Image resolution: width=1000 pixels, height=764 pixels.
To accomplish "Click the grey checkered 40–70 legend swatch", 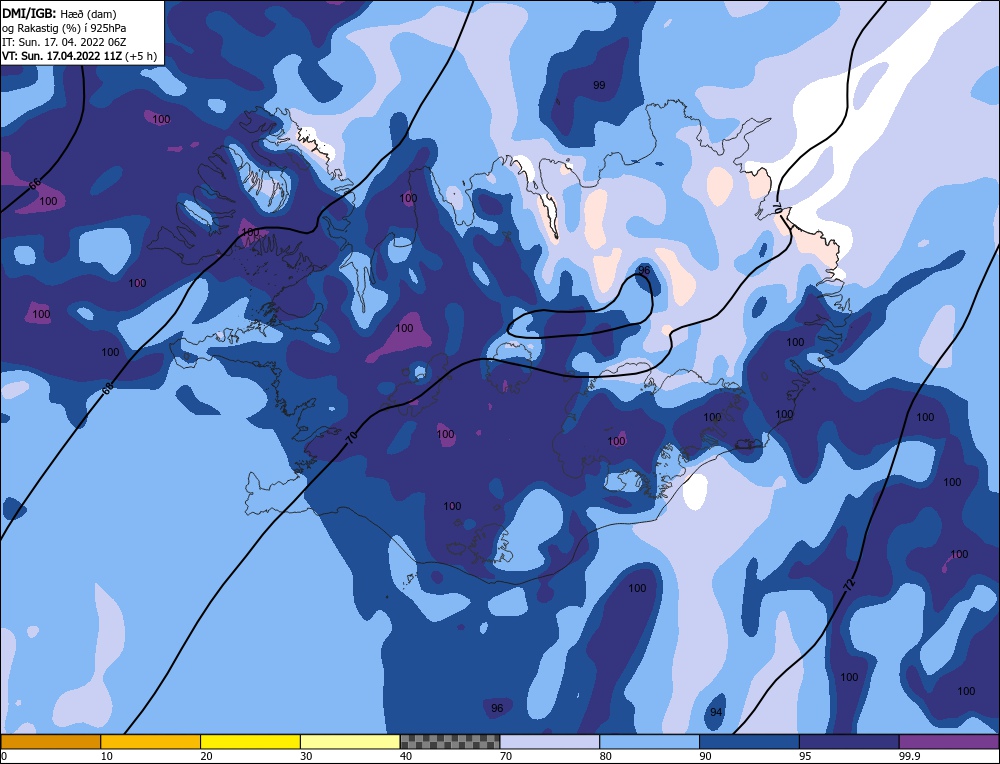I will point(450,741).
